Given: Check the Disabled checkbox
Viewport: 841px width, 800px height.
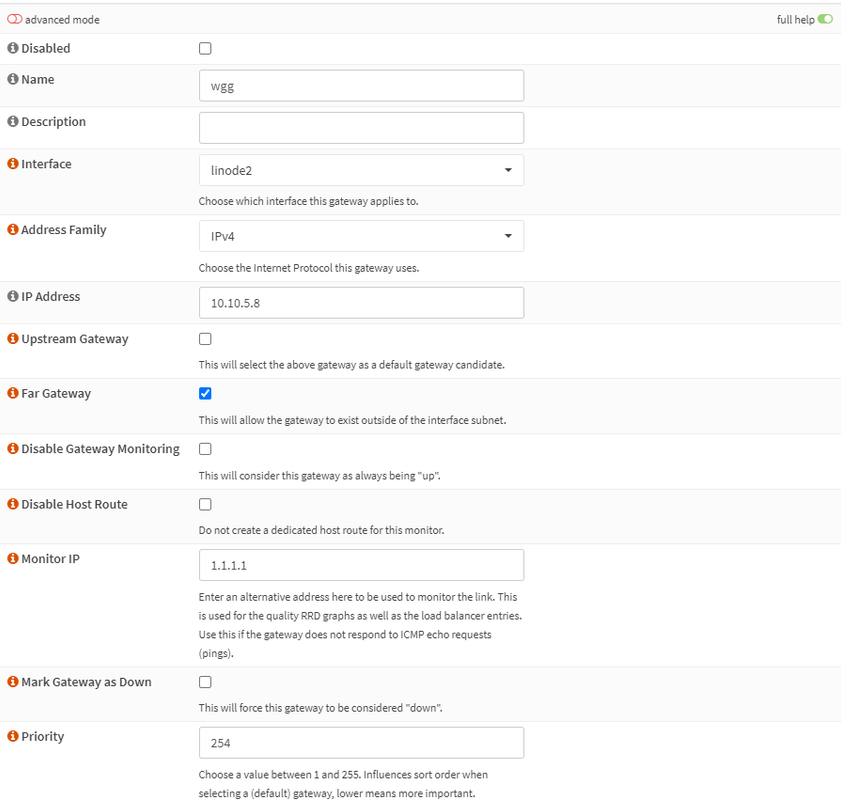Looking at the screenshot, I should tap(205, 48).
